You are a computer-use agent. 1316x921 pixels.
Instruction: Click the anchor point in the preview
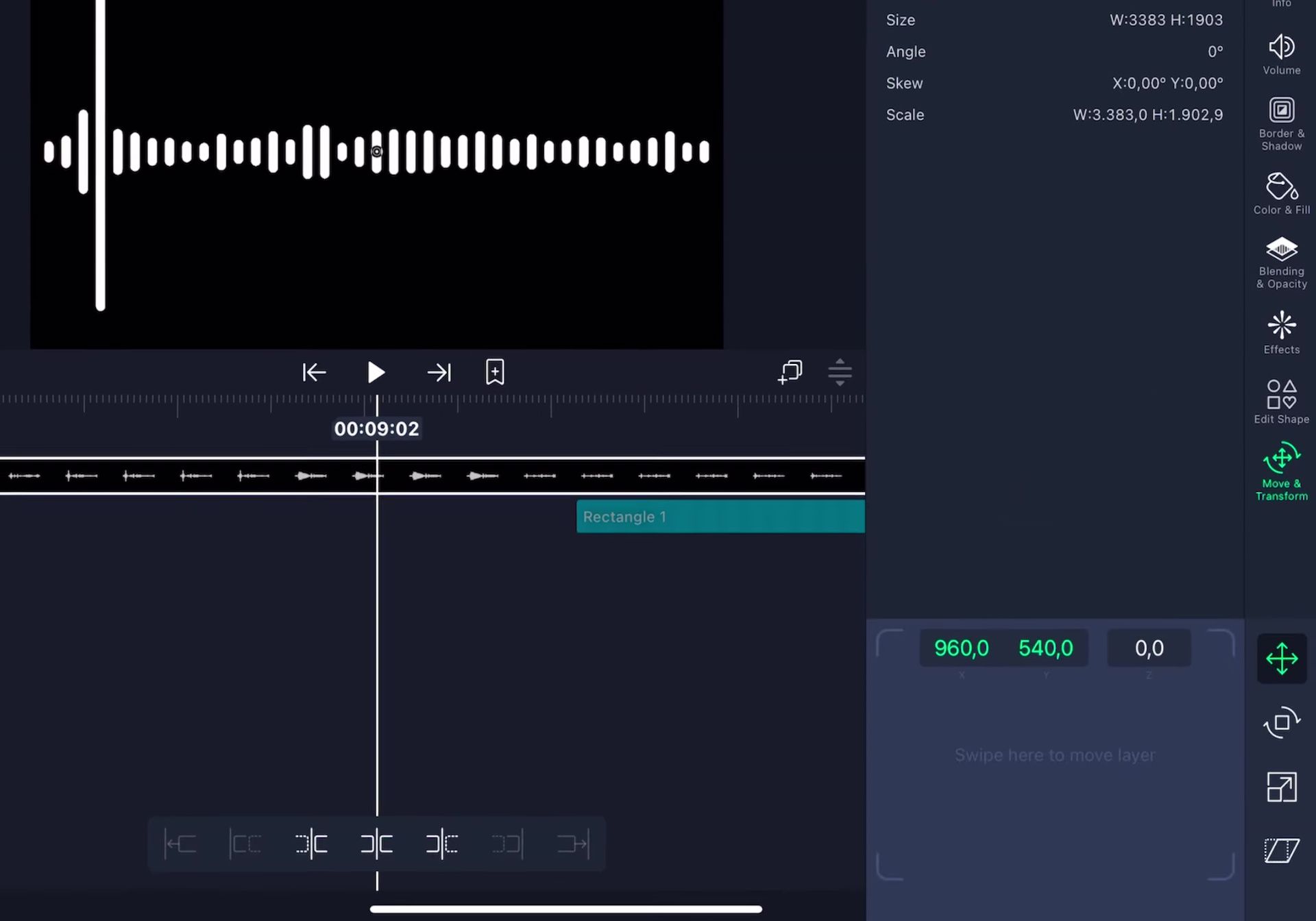(376, 151)
